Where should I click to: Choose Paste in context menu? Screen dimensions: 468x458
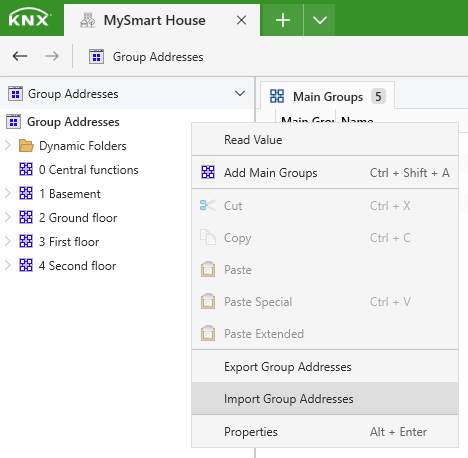pos(325,270)
